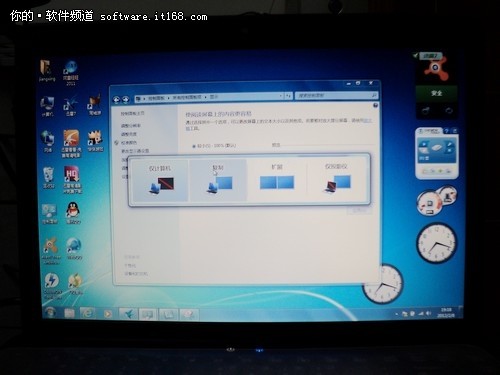
Task: Open the Adjust resolution sidebar link
Action: 131,126
